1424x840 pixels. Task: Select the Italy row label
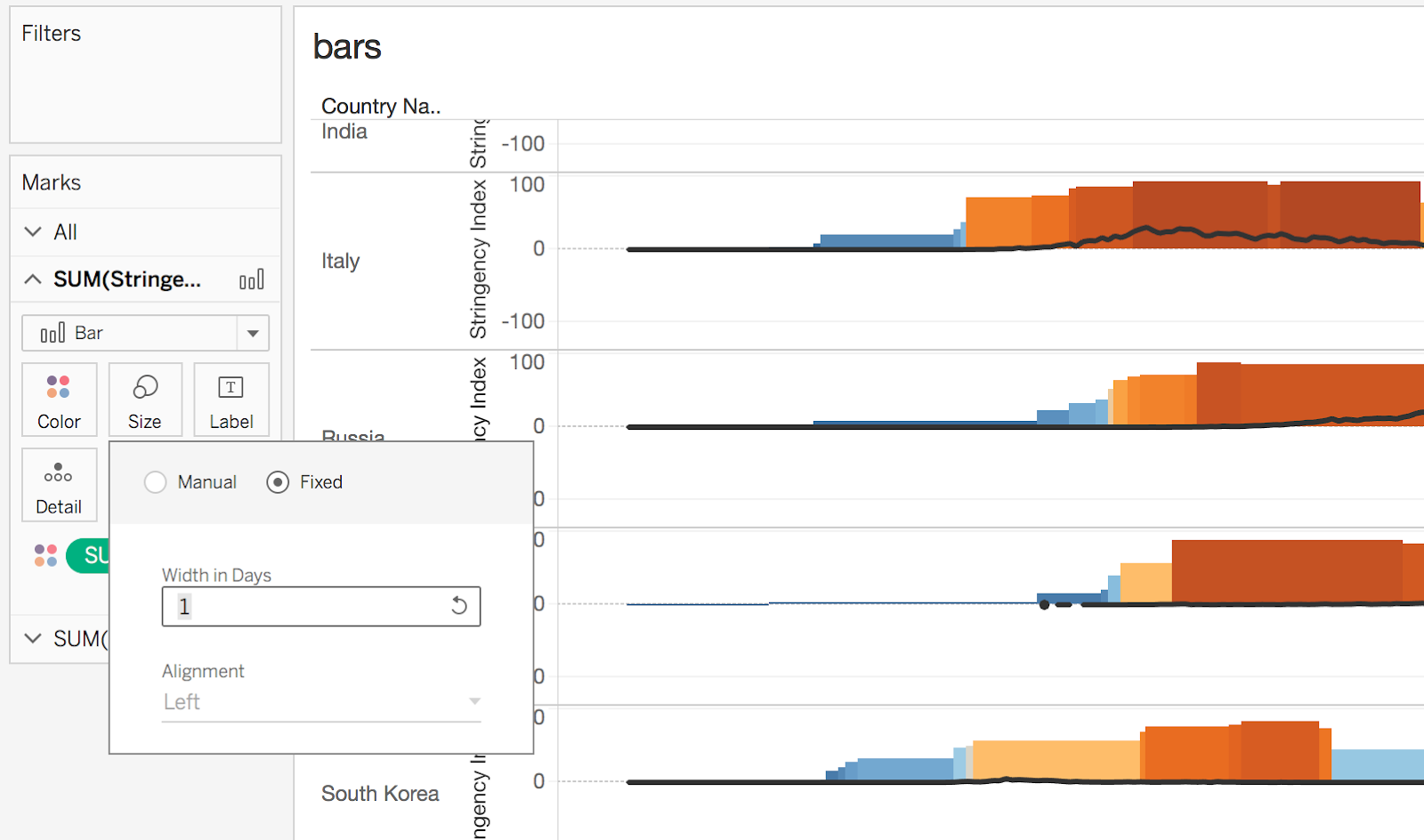coord(341,261)
